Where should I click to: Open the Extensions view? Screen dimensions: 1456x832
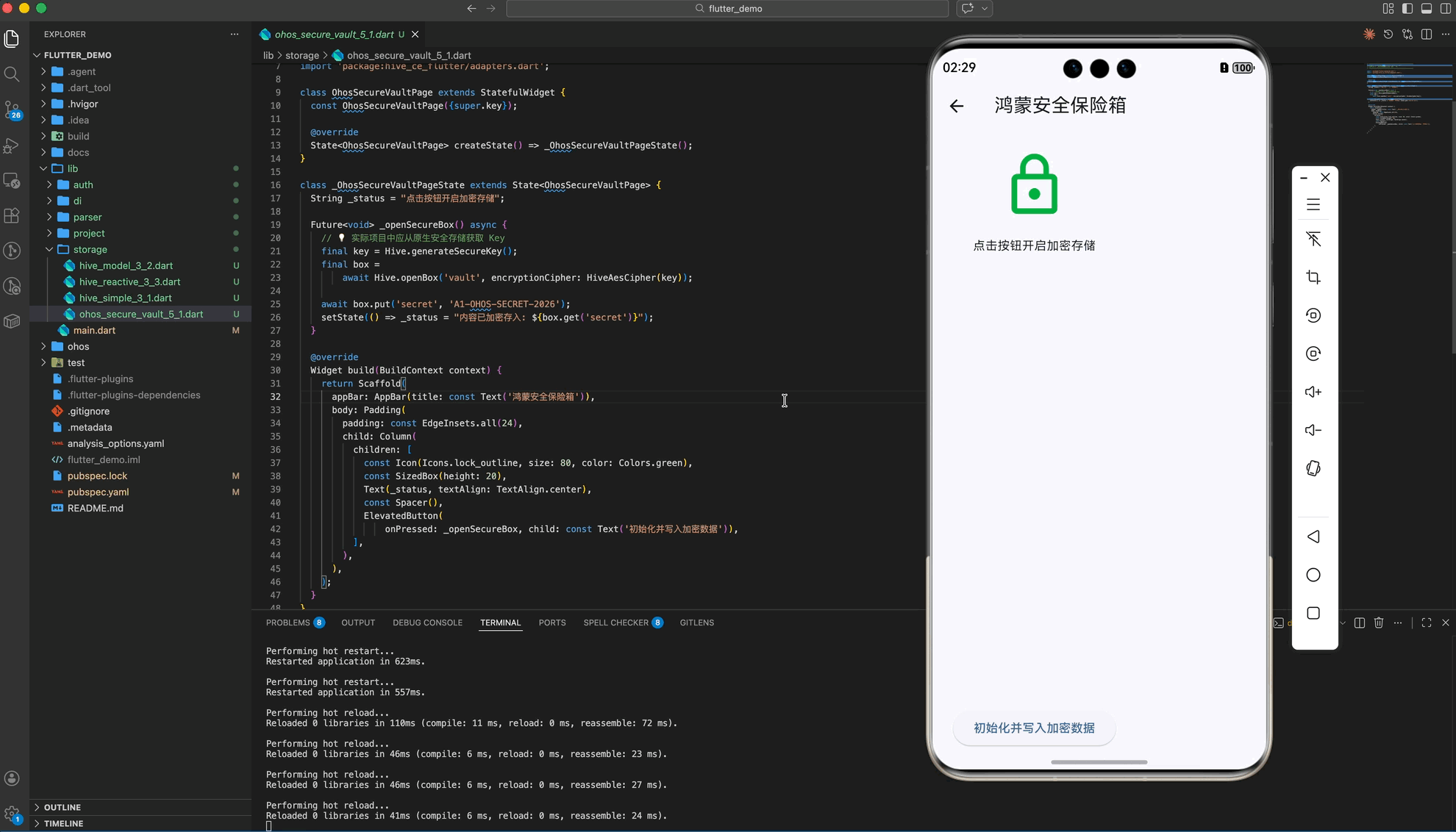[12, 216]
